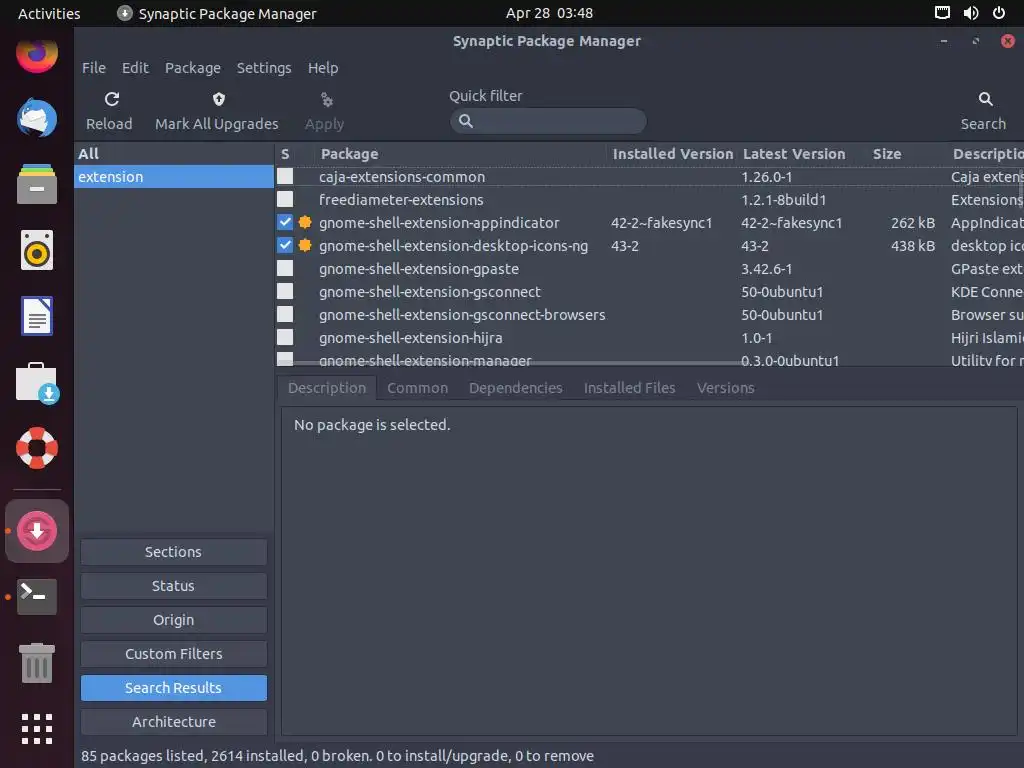Click the orange status icon for gnome-shell-extension-appindicator
Screen dimensions: 1024x768
(x=305, y=222)
